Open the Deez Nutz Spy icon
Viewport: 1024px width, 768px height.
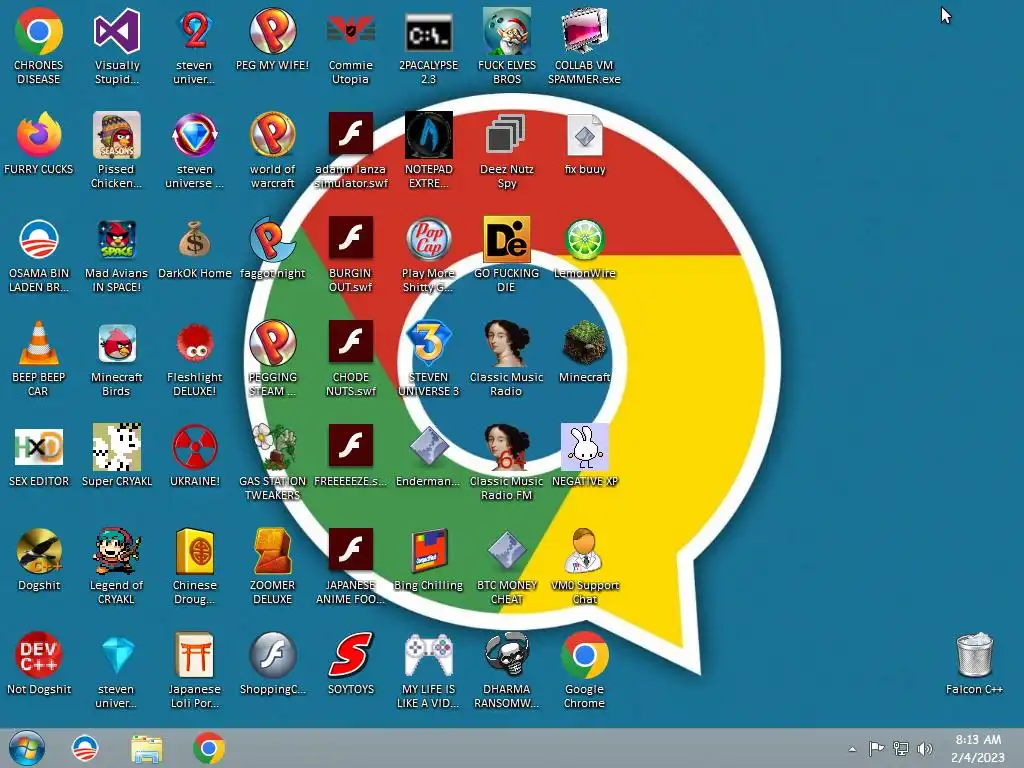click(x=507, y=135)
